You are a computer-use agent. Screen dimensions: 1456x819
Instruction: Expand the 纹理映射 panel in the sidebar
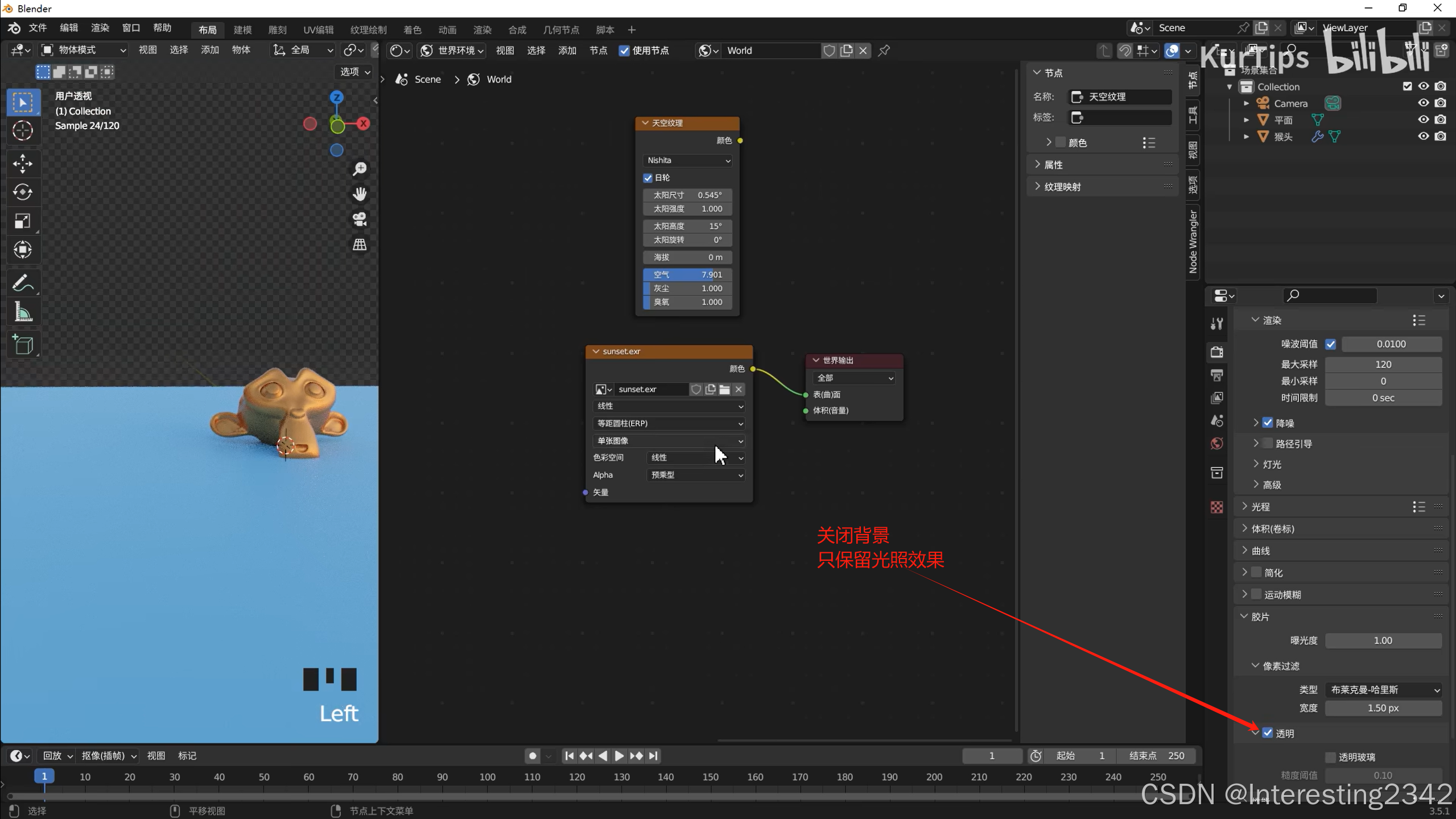coord(1062,187)
